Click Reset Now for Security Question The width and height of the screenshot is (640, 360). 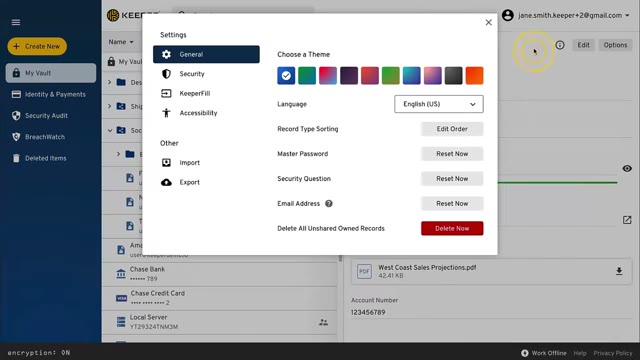click(452, 179)
